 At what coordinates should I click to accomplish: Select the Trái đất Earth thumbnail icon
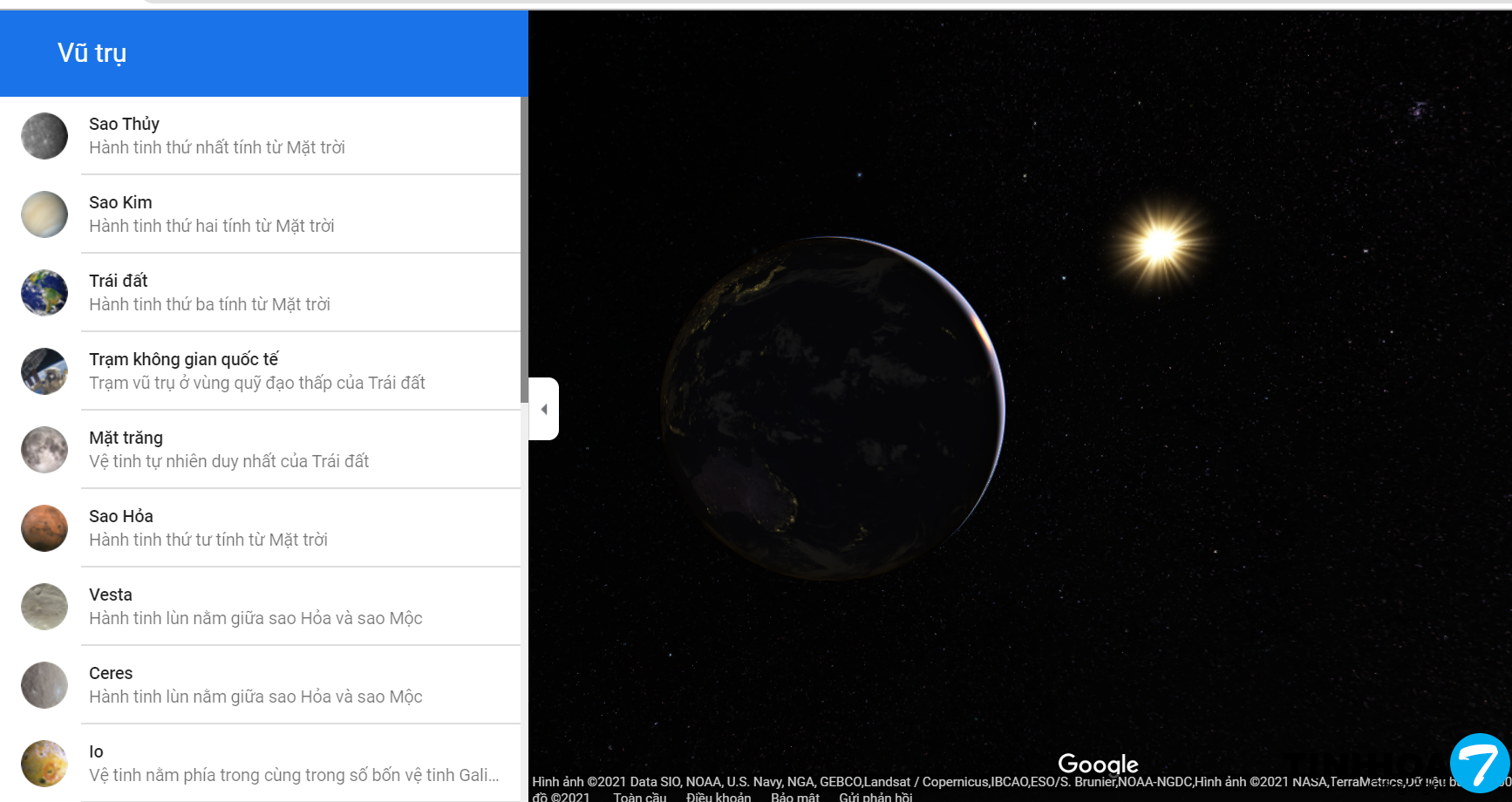(x=44, y=293)
